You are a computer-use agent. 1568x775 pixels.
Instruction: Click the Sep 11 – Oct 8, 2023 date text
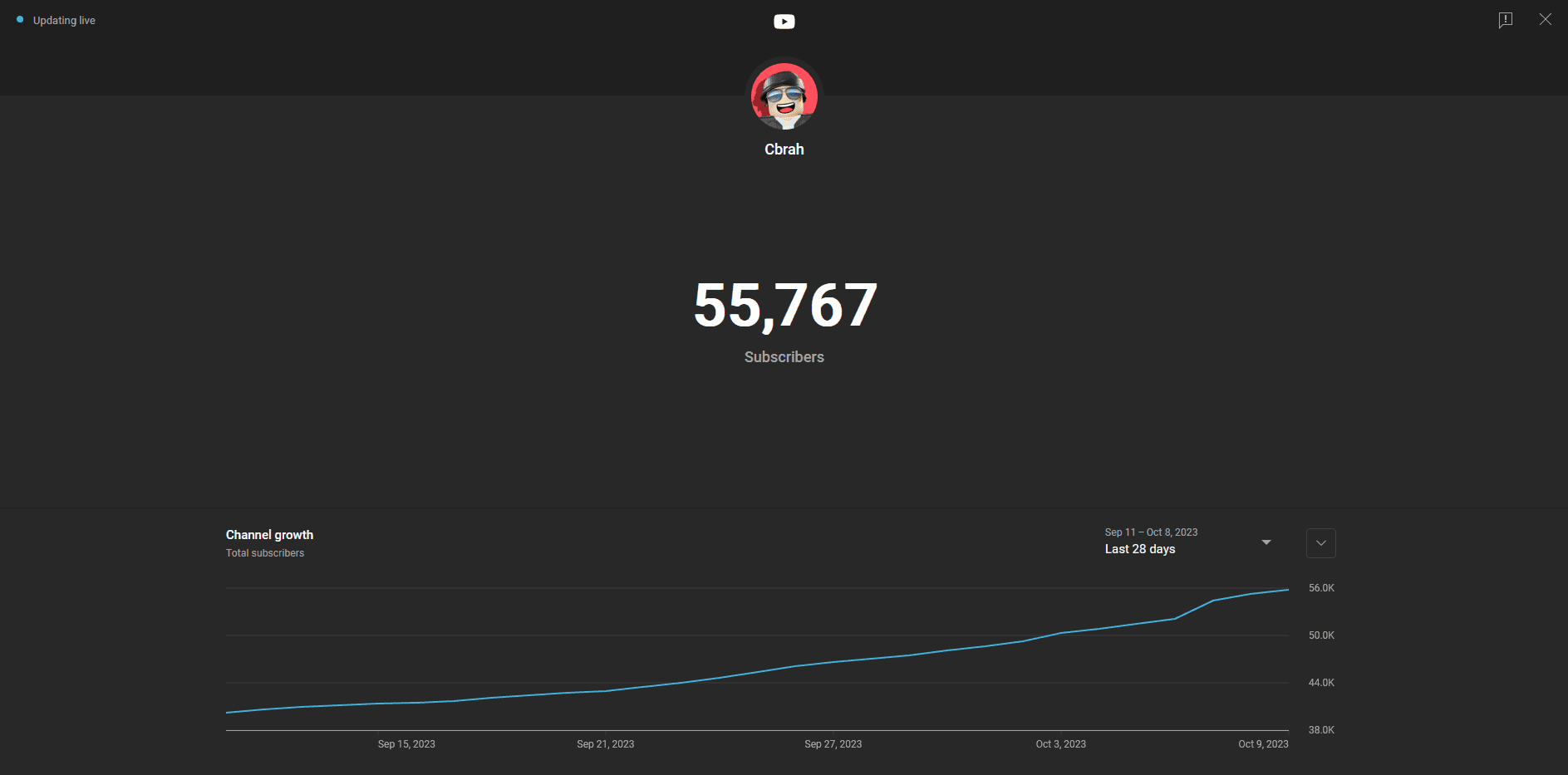click(x=1150, y=532)
